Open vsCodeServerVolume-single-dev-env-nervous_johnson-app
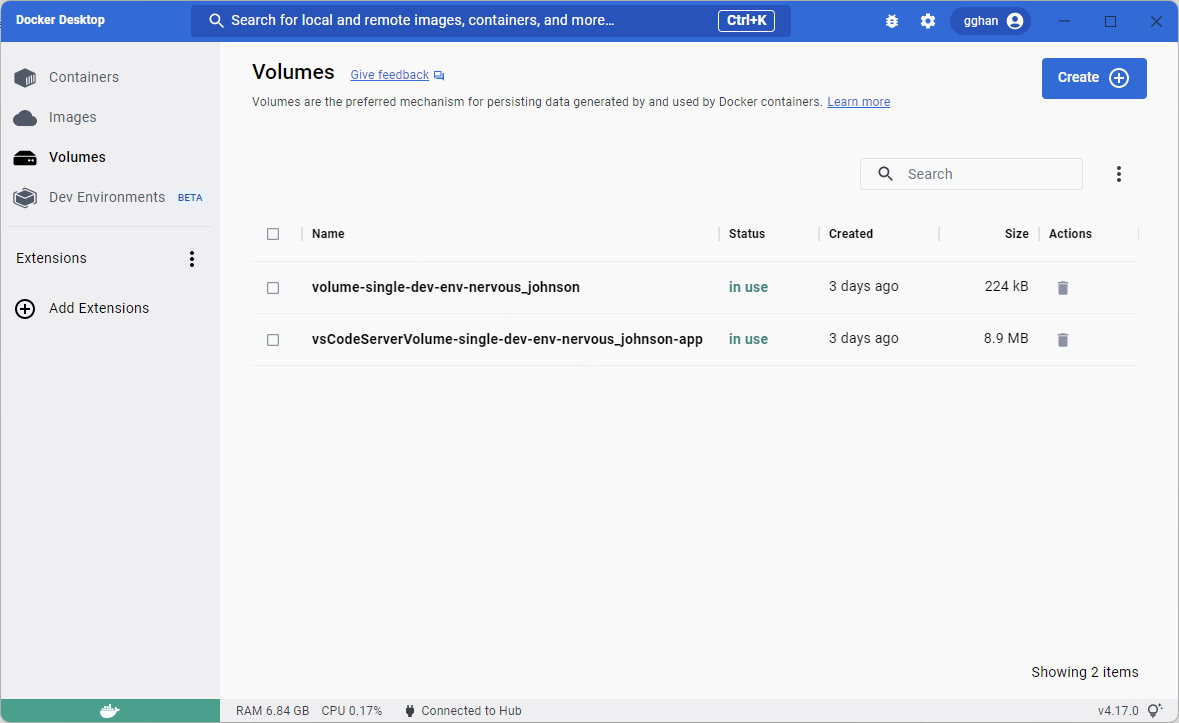 (x=508, y=339)
